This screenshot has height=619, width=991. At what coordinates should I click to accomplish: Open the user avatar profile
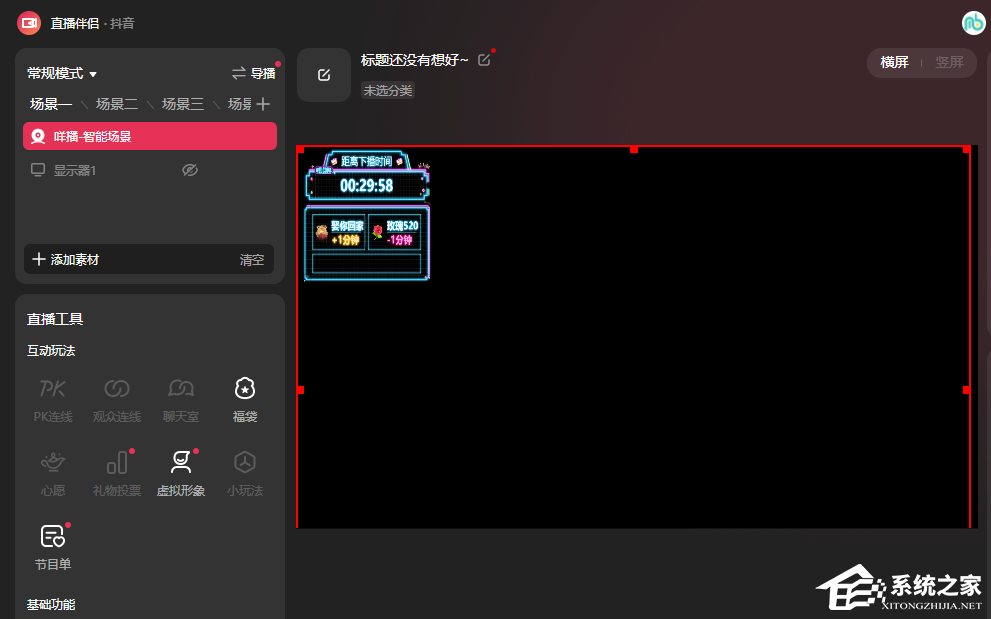point(973,23)
